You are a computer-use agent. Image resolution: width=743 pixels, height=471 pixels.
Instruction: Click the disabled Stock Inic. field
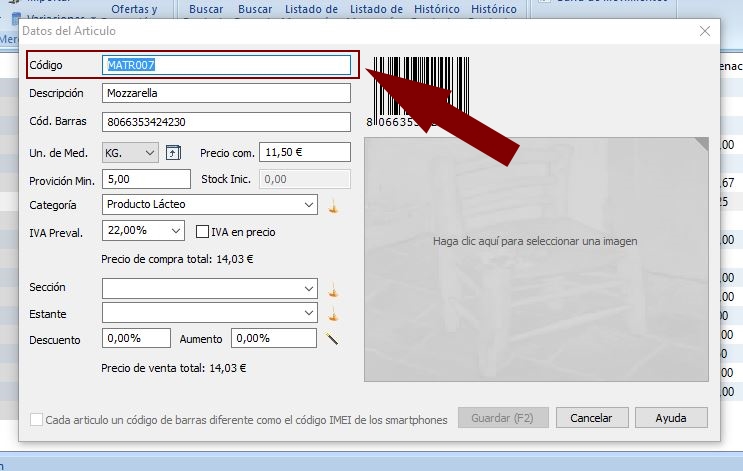point(305,179)
